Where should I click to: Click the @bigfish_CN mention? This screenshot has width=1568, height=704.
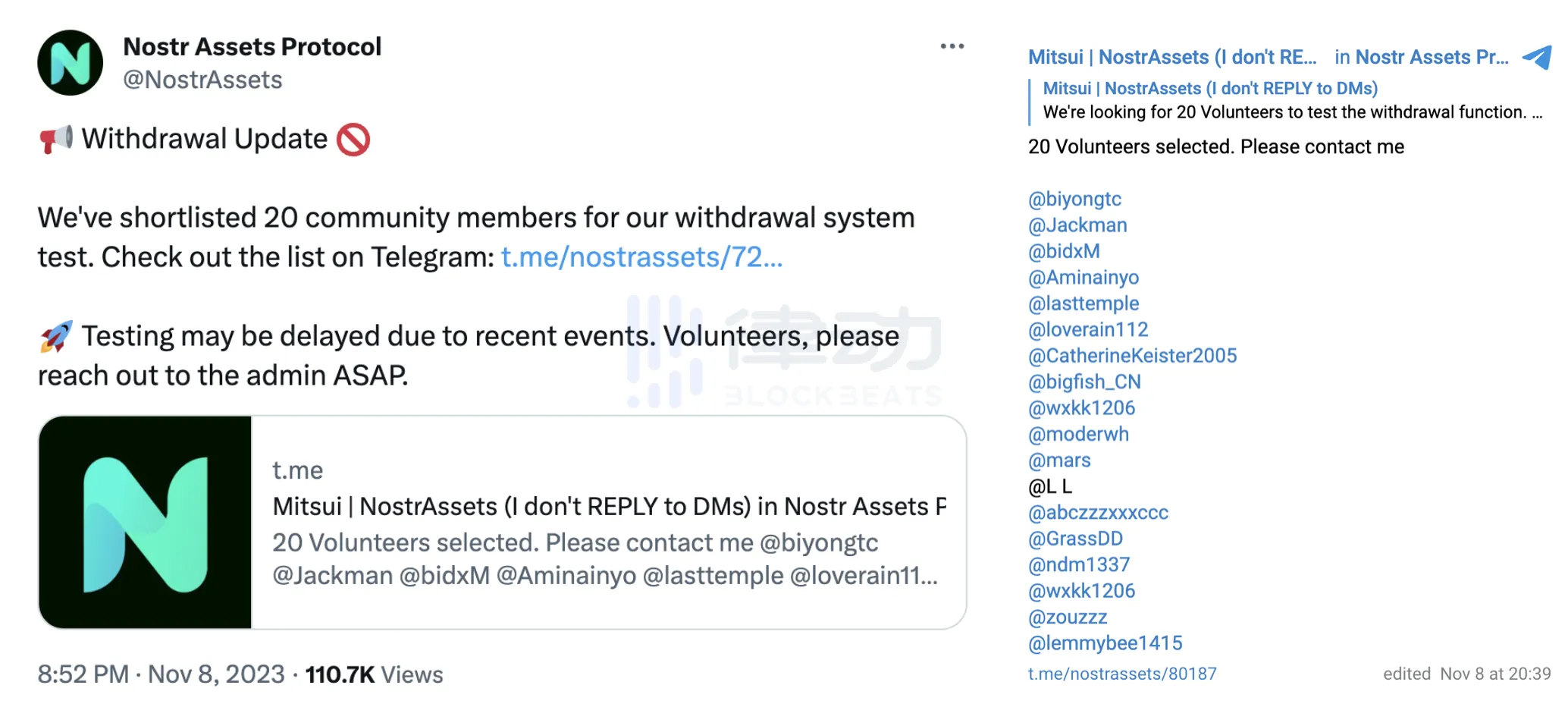1084,382
